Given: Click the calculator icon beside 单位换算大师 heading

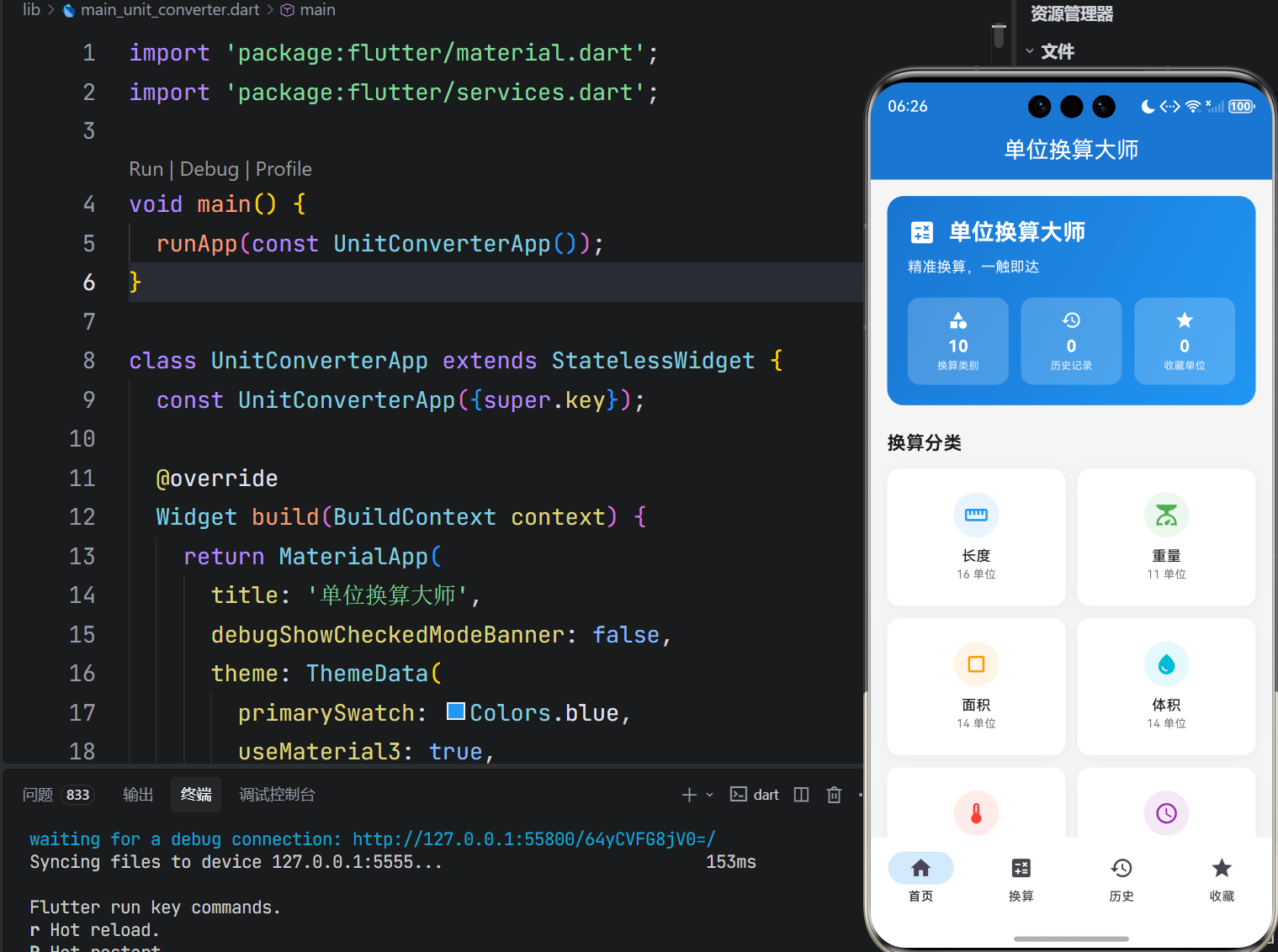Looking at the screenshot, I should (922, 232).
